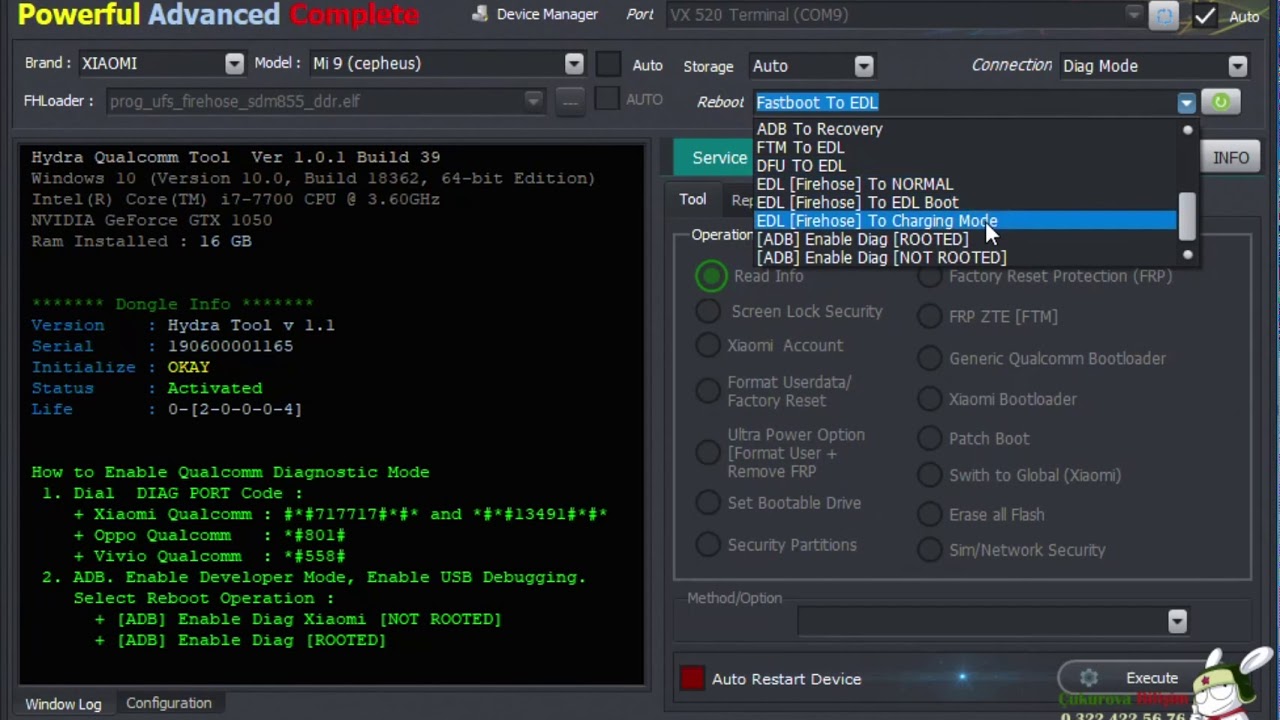The height and width of the screenshot is (720, 1280).
Task: Open the Port dropdown list
Action: (1133, 15)
